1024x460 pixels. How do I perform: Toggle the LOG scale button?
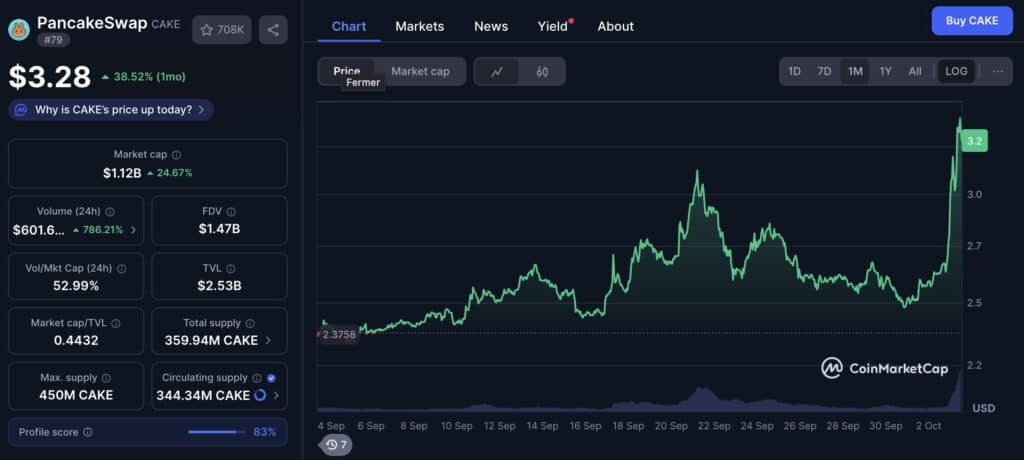point(956,71)
